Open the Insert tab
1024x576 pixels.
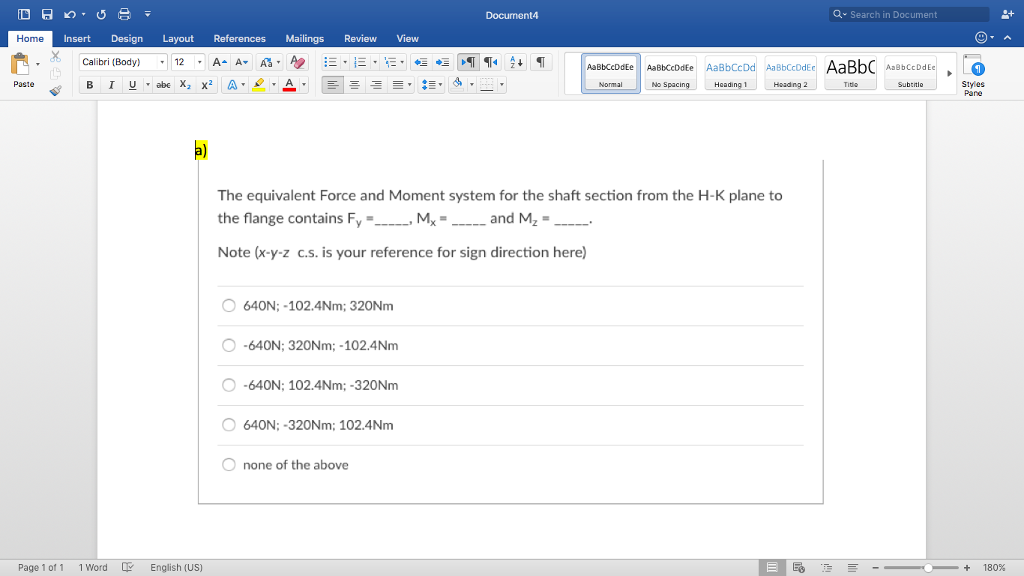tap(77, 39)
